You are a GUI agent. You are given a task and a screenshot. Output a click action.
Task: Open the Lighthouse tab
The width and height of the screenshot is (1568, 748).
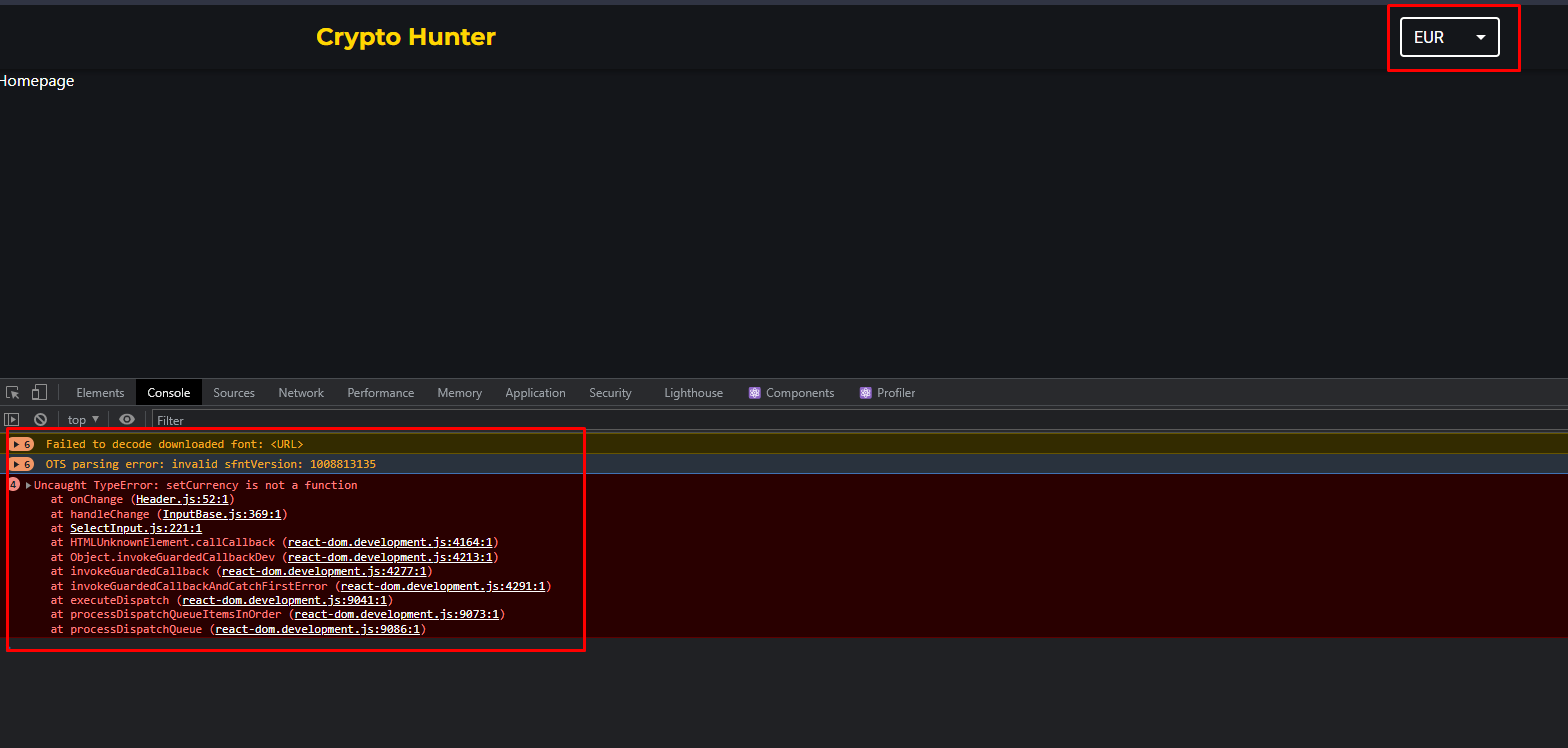tap(694, 393)
